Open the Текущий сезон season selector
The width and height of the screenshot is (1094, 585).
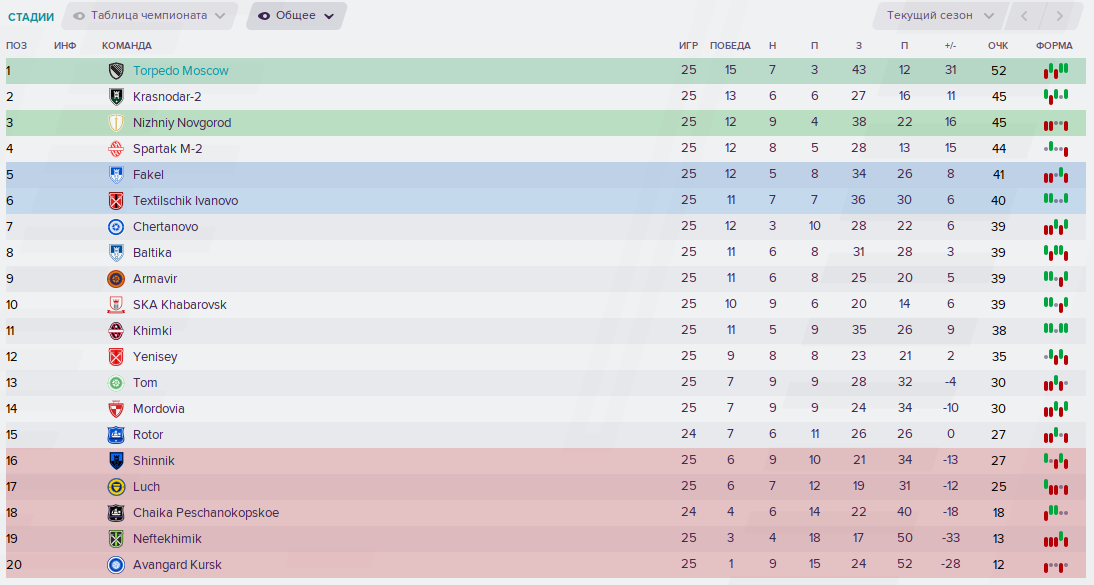point(940,15)
